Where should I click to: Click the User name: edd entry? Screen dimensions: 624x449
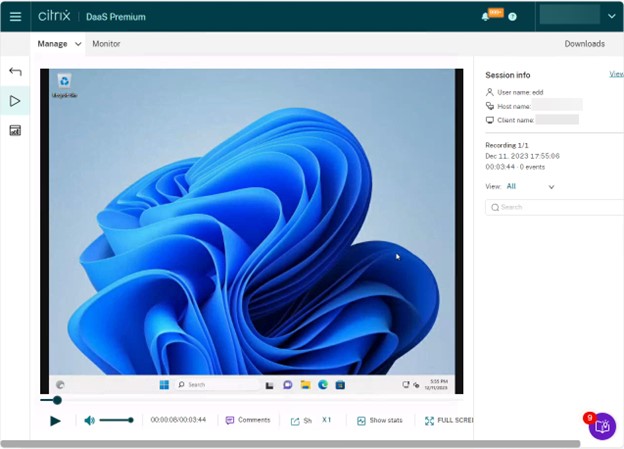(x=515, y=92)
